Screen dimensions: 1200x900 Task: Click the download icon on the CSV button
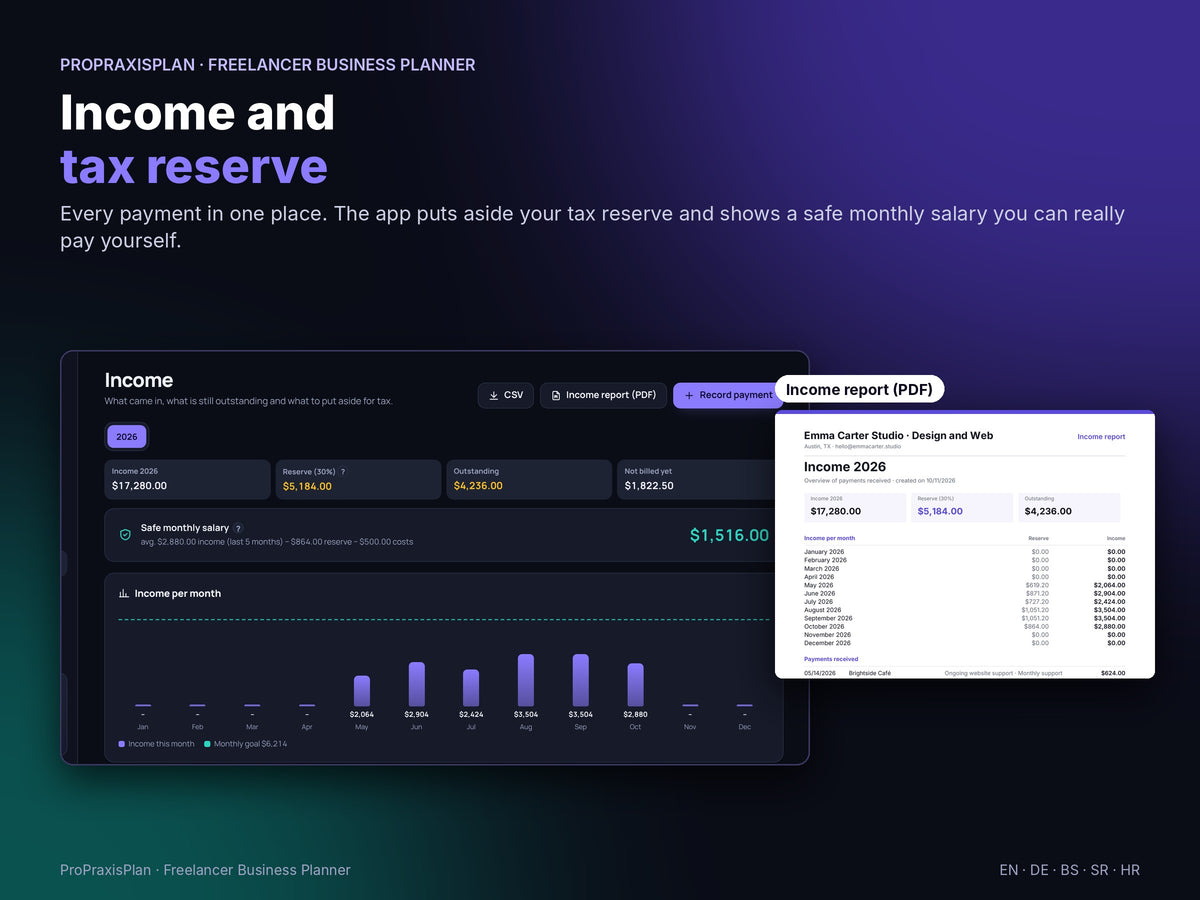(x=494, y=395)
